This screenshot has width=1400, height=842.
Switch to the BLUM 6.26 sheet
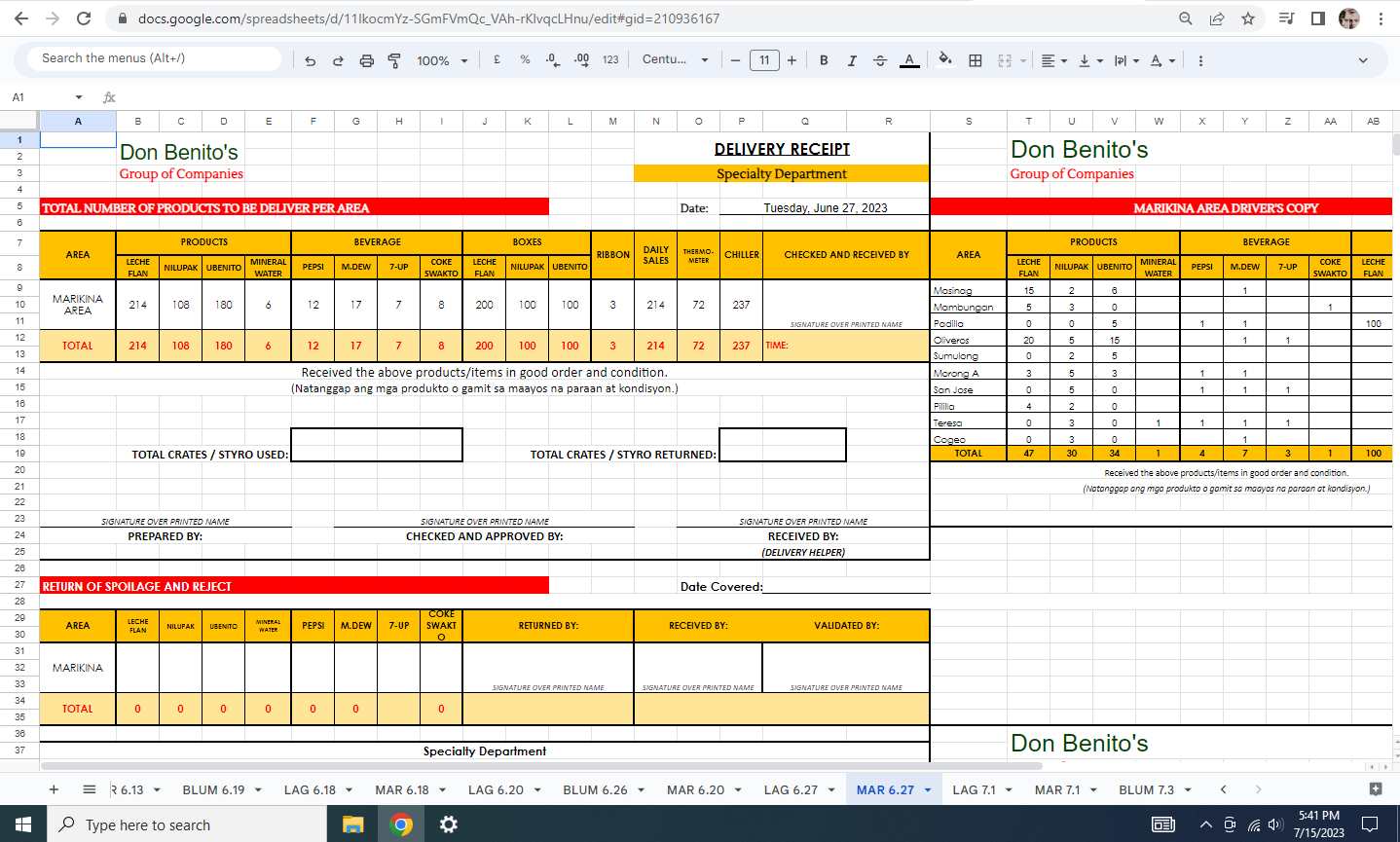pos(595,789)
